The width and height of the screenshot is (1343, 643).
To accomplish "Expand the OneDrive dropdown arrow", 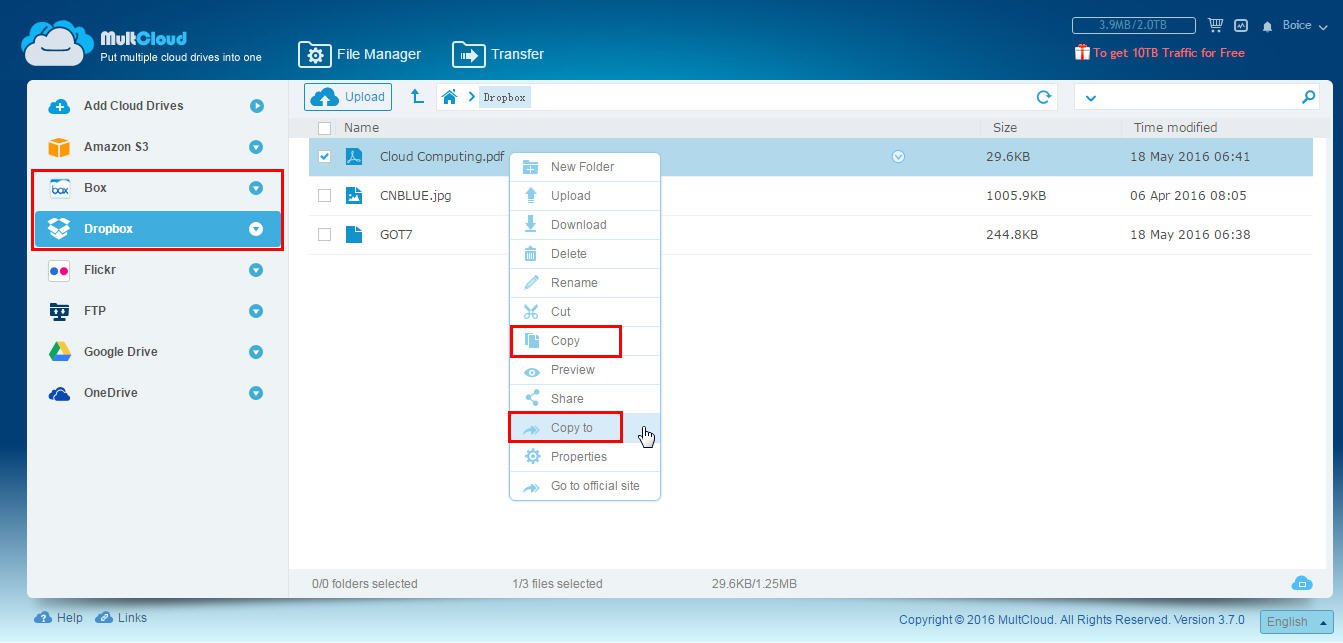I will tap(256, 393).
